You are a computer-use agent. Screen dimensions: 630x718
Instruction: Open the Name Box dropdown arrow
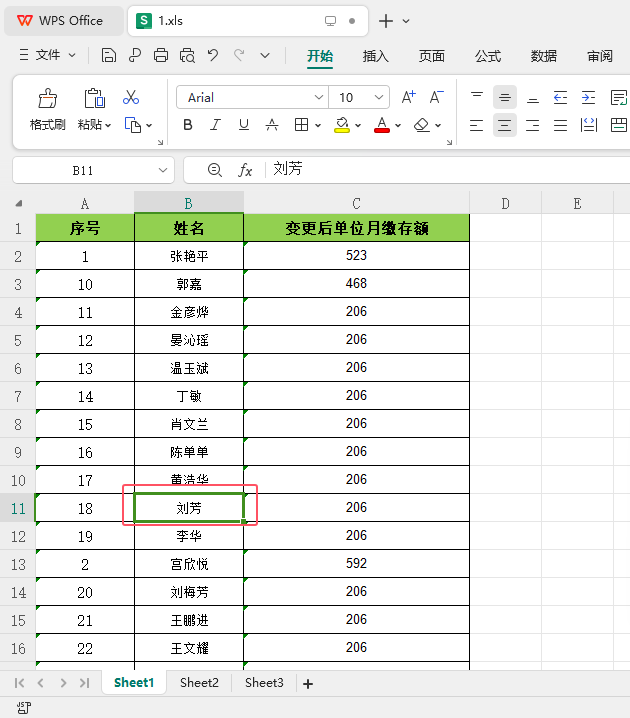click(x=163, y=170)
